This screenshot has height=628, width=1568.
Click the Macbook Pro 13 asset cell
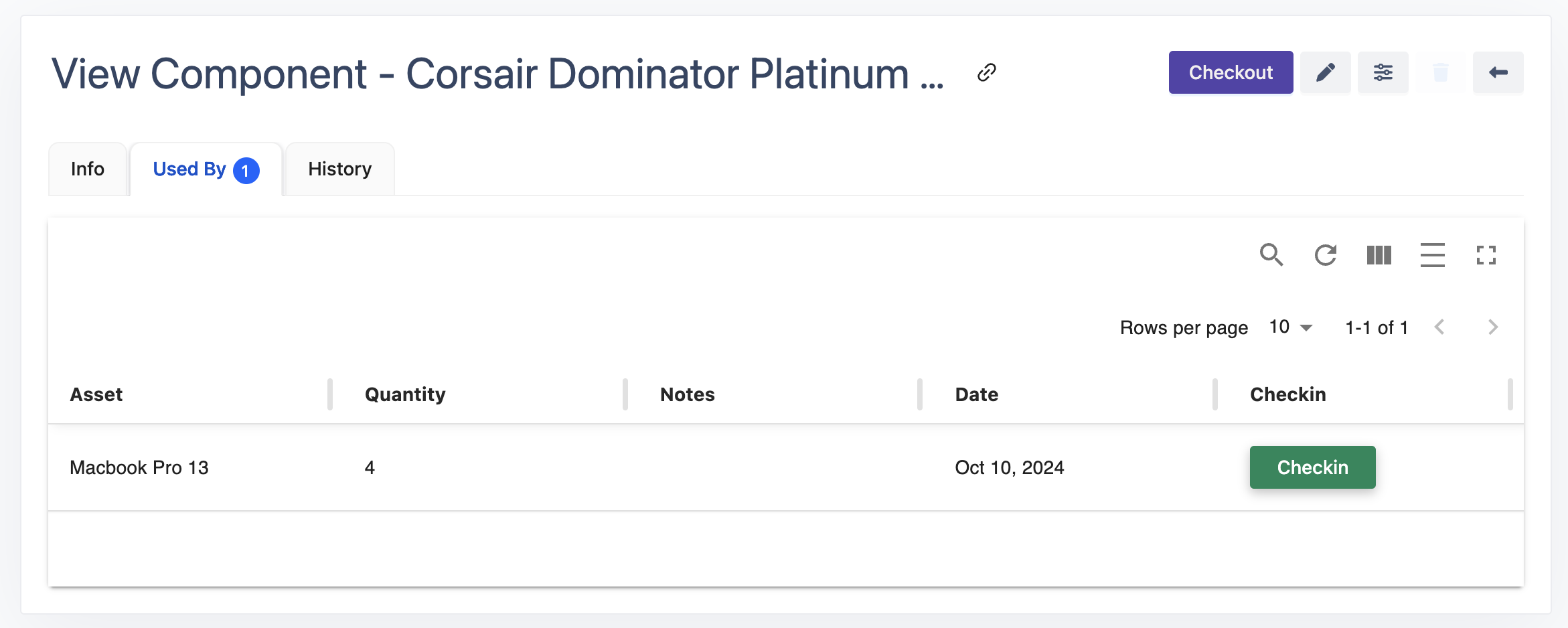[139, 467]
